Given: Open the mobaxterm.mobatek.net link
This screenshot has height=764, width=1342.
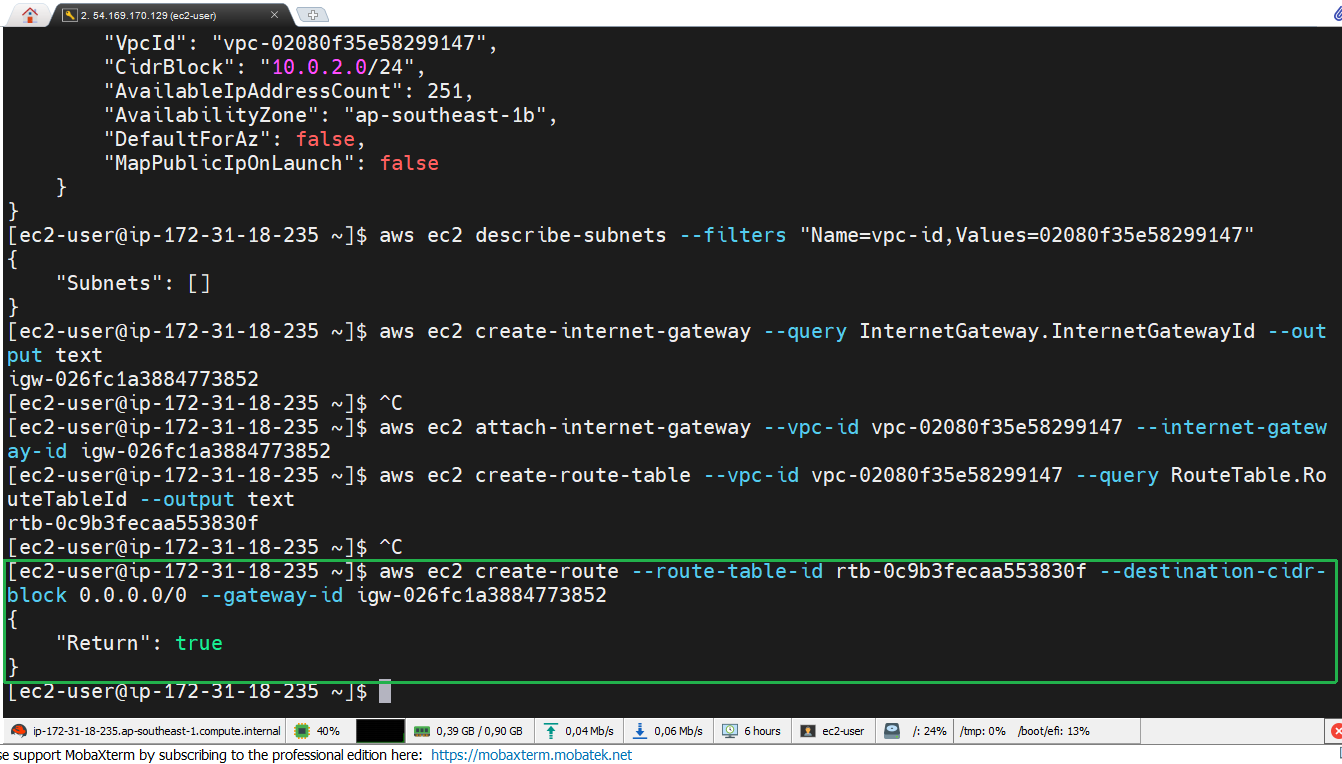Looking at the screenshot, I should click(531, 755).
